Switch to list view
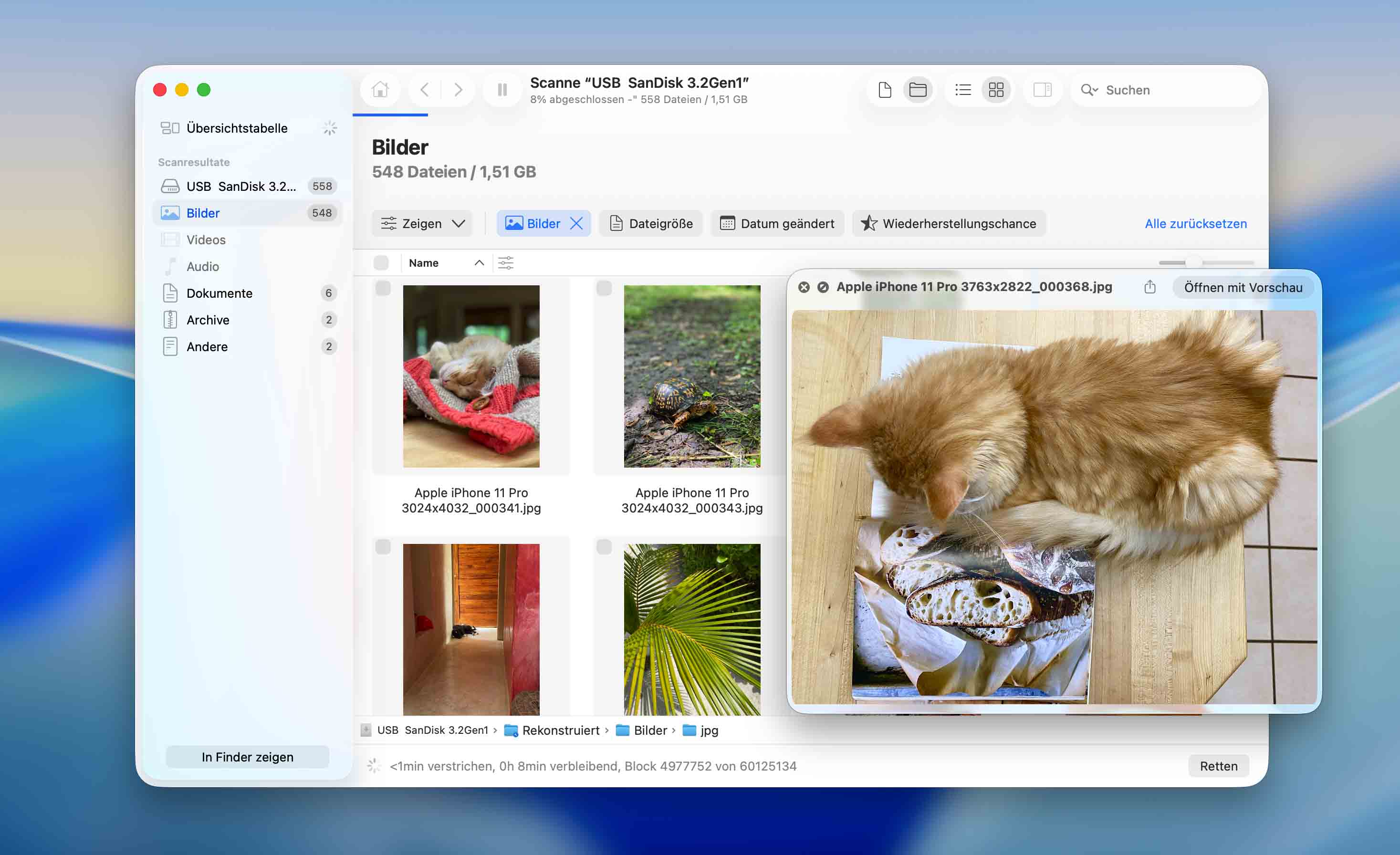This screenshot has width=1400, height=855. pos(962,89)
